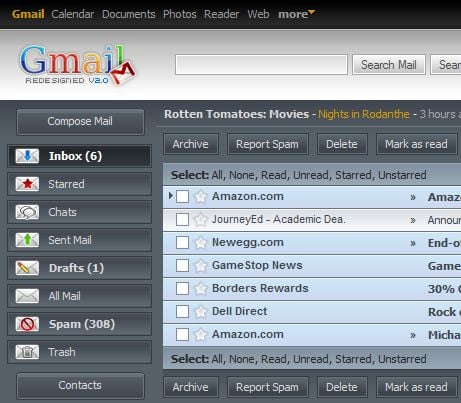Image resolution: width=461 pixels, height=403 pixels.
Task: Expand the more dropdown in top bar
Action: 296,14
